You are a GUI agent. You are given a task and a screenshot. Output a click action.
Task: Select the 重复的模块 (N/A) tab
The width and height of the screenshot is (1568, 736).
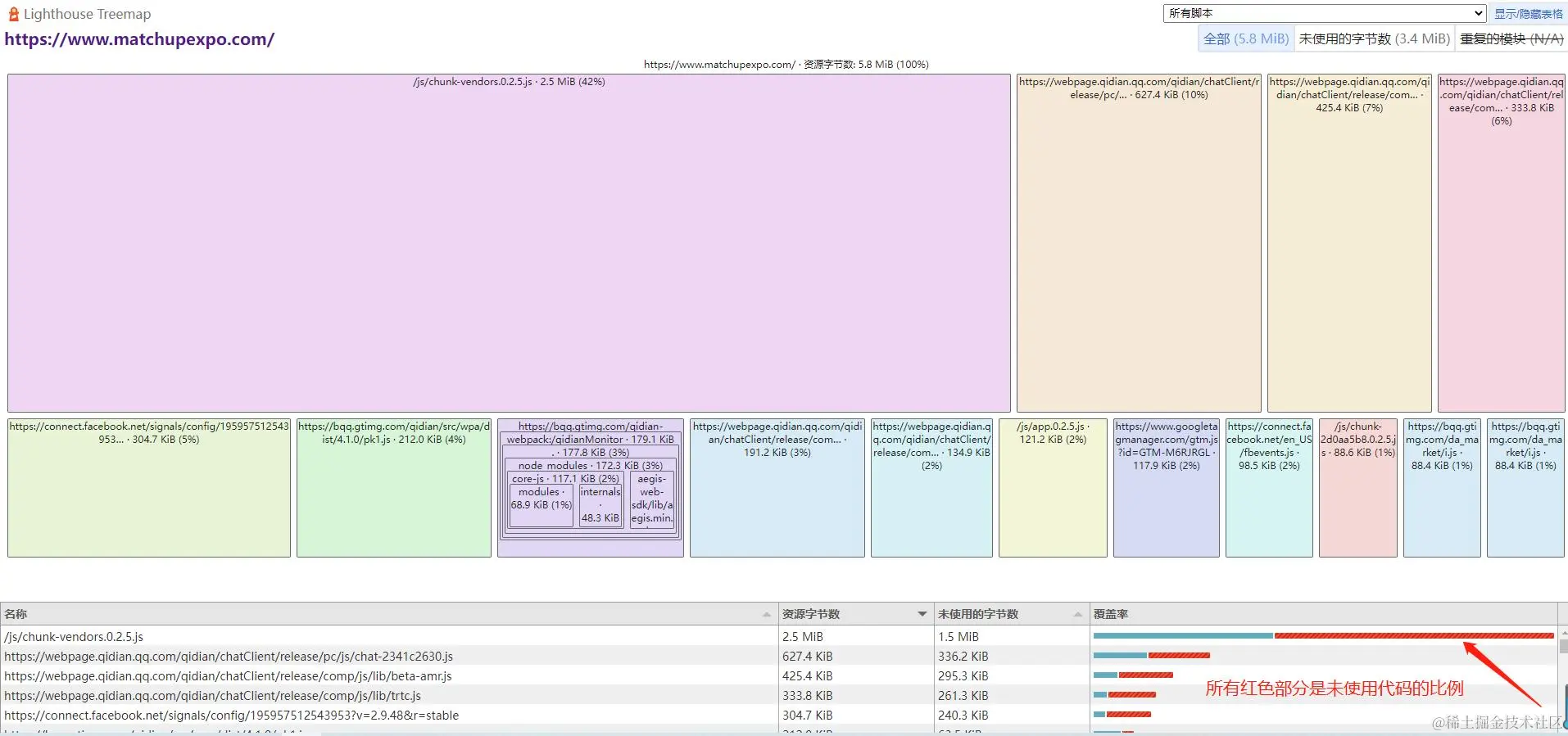1511,38
